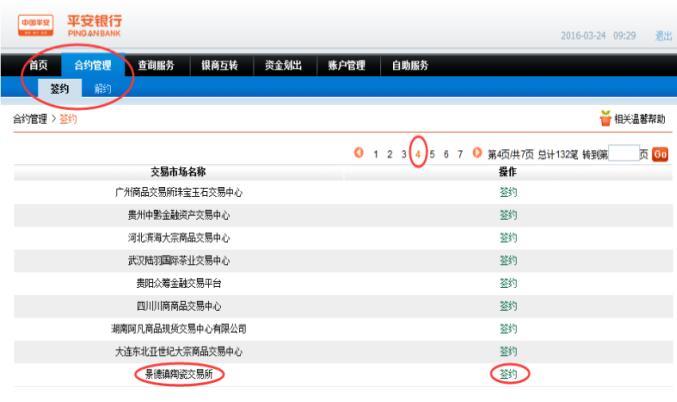Viewport: 677px width, 402px height.
Task: Click 签约 for 景德镇陶瓷交易所
Action: click(x=508, y=374)
